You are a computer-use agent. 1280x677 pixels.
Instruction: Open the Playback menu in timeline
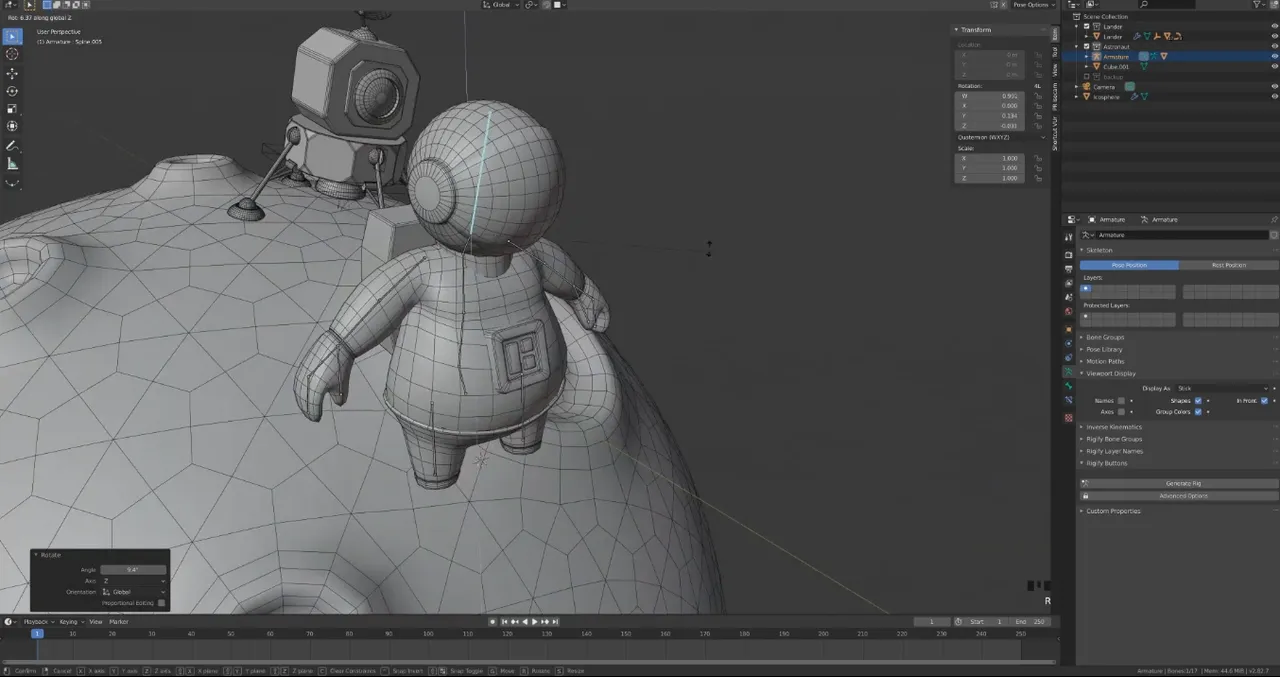pyautogui.click(x=37, y=622)
